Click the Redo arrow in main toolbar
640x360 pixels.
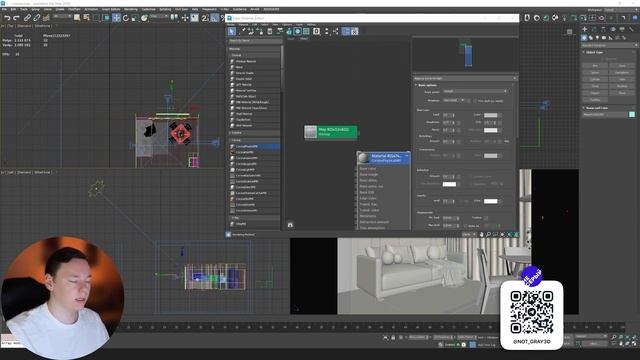tap(16, 18)
